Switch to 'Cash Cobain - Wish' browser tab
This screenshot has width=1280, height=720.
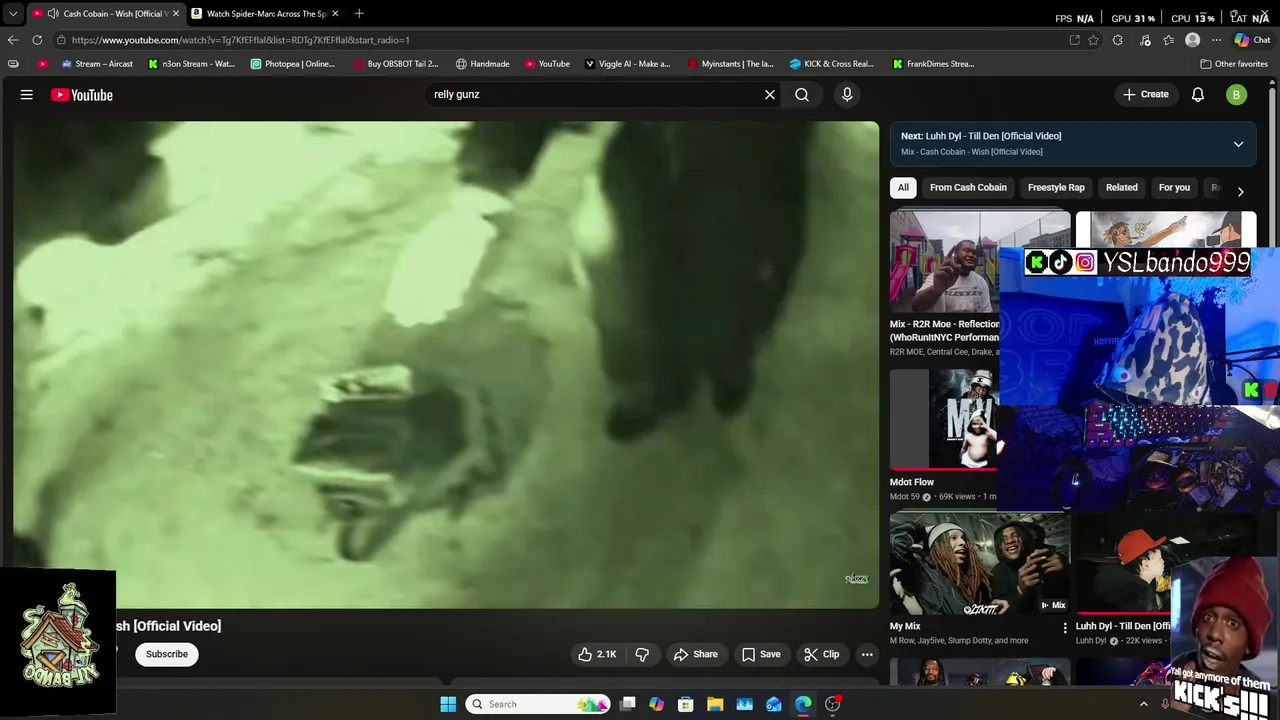point(107,13)
